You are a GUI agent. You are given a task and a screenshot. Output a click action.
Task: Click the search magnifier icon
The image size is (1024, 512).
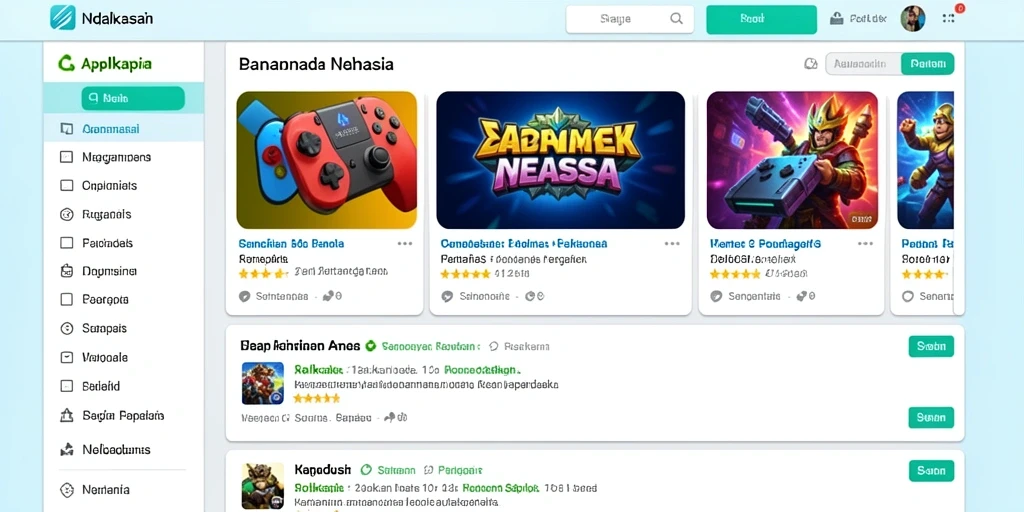tap(677, 19)
